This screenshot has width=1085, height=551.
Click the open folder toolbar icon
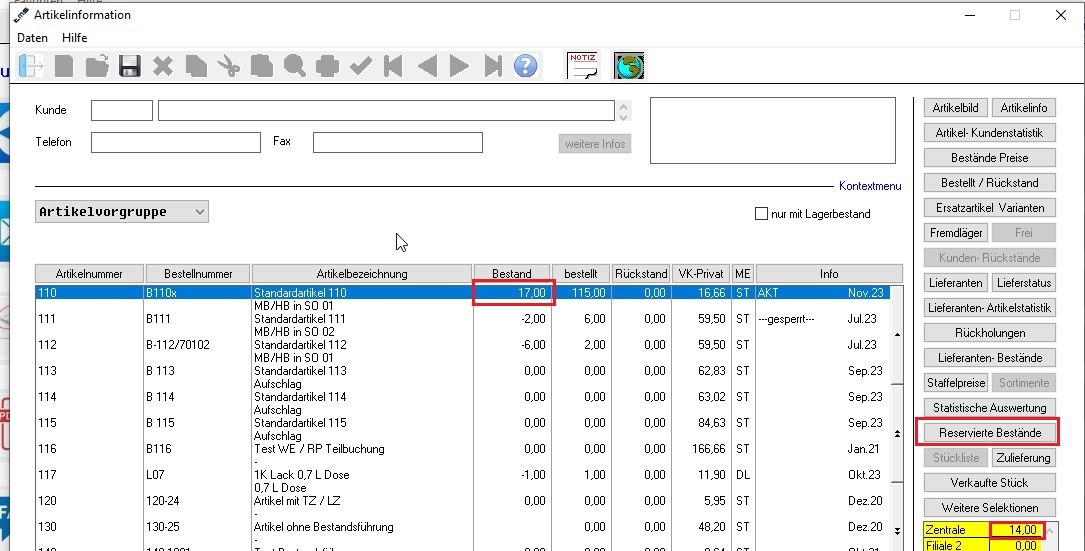click(97, 66)
